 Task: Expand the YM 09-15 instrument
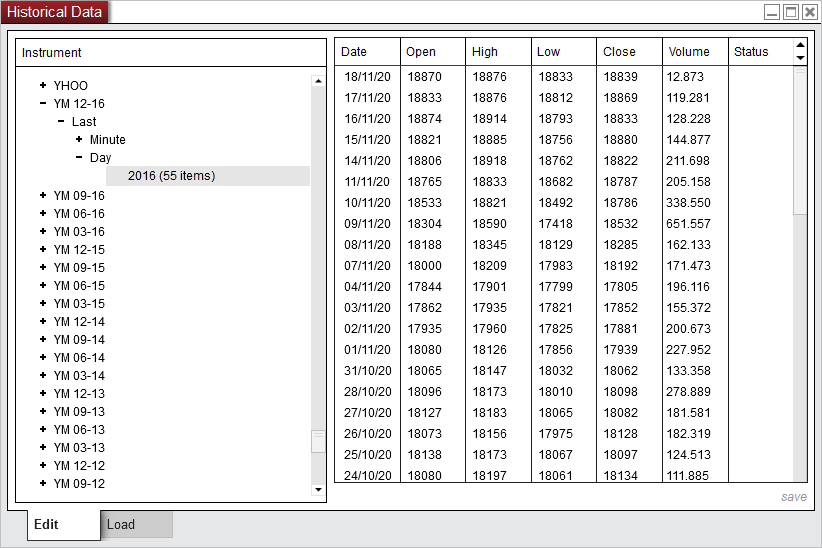pyautogui.click(x=43, y=267)
